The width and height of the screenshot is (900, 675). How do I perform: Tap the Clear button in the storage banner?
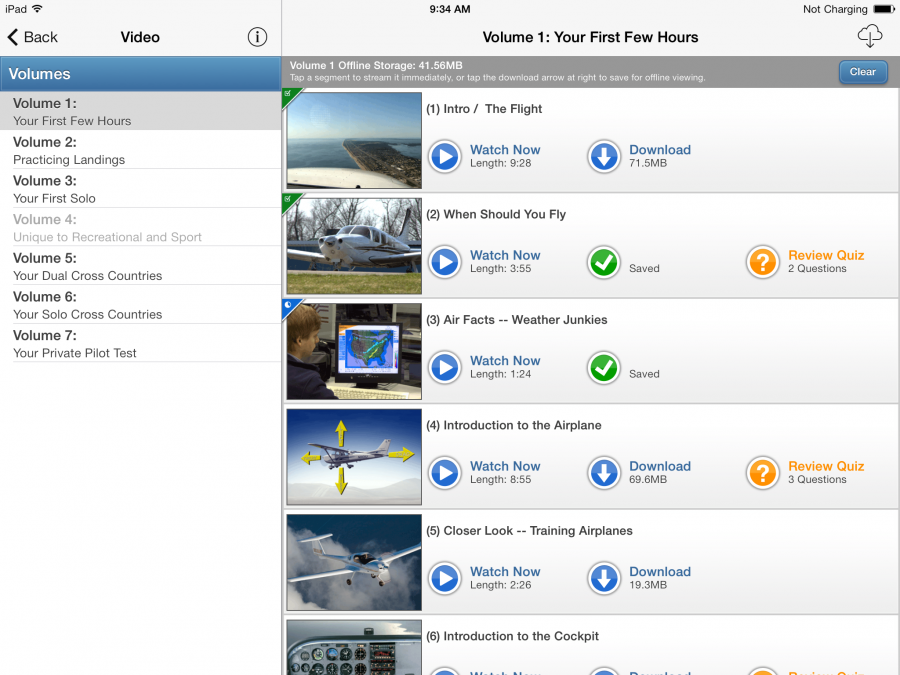tap(862, 71)
